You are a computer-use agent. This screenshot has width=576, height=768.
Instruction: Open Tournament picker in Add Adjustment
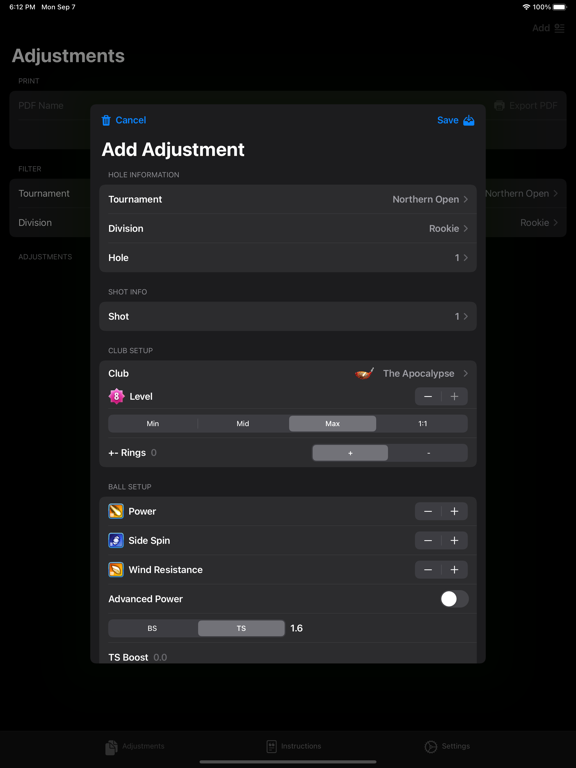[x=288, y=199]
